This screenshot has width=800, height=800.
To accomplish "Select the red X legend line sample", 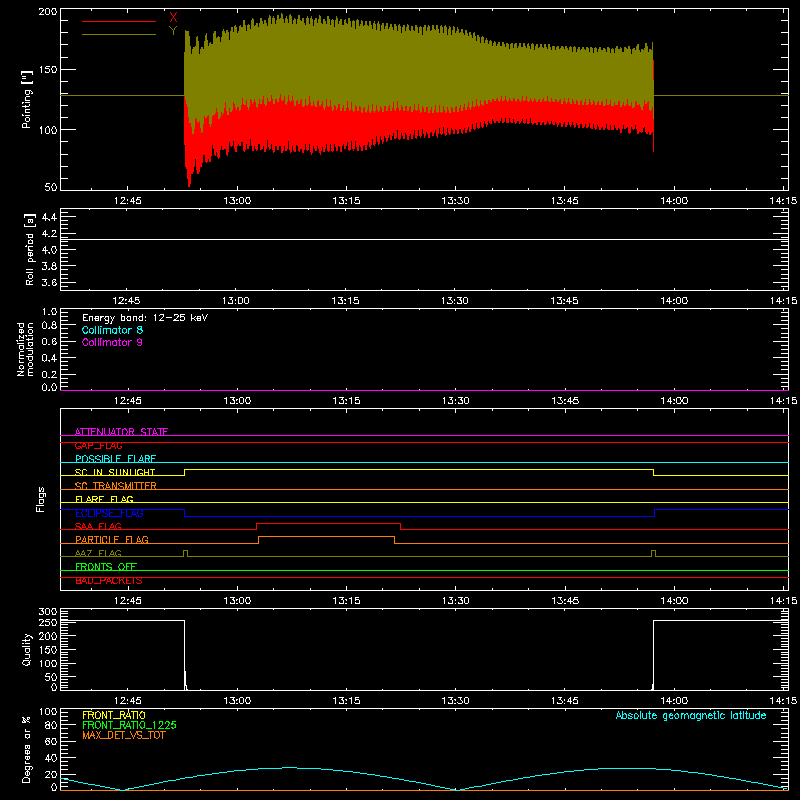I will point(119,21).
